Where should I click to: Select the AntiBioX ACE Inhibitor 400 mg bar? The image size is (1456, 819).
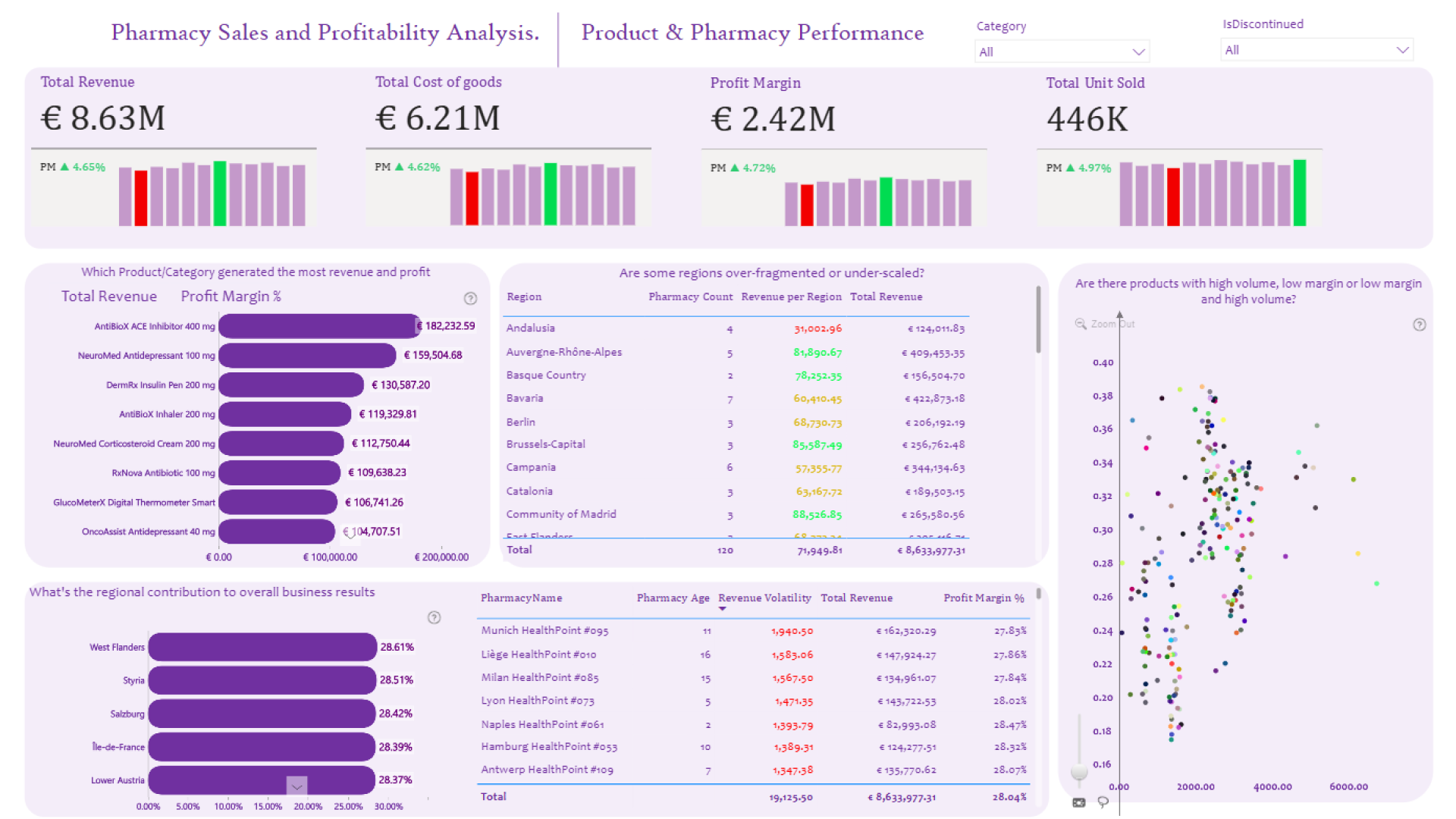tap(319, 326)
